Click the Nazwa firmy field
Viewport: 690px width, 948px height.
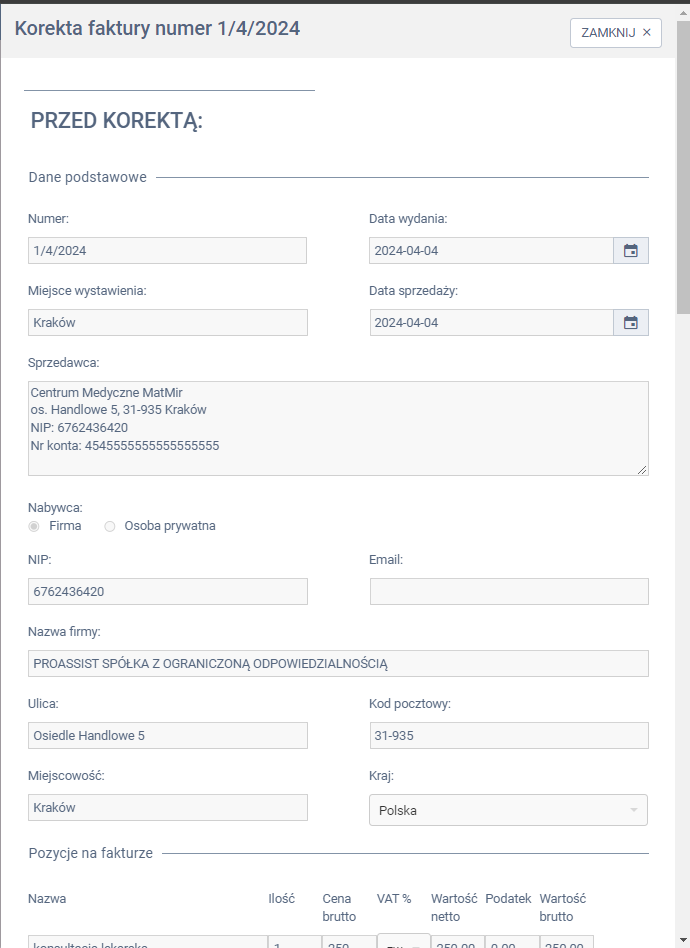338,664
